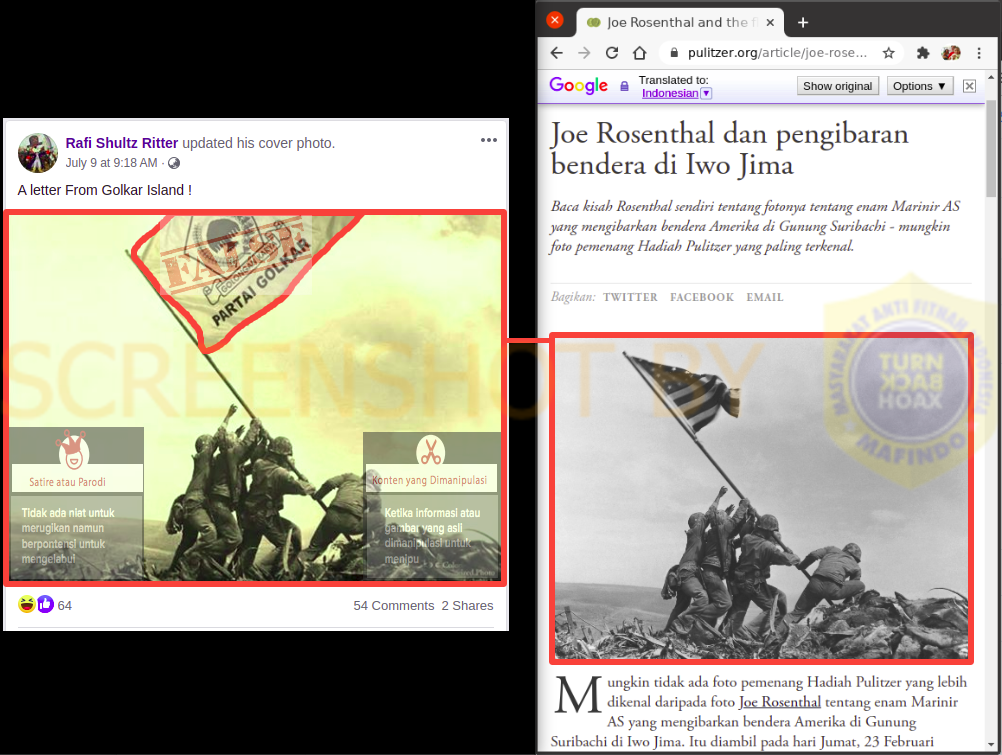Dismiss the Google Translate bar
The width and height of the screenshot is (1002, 755).
[x=969, y=86]
